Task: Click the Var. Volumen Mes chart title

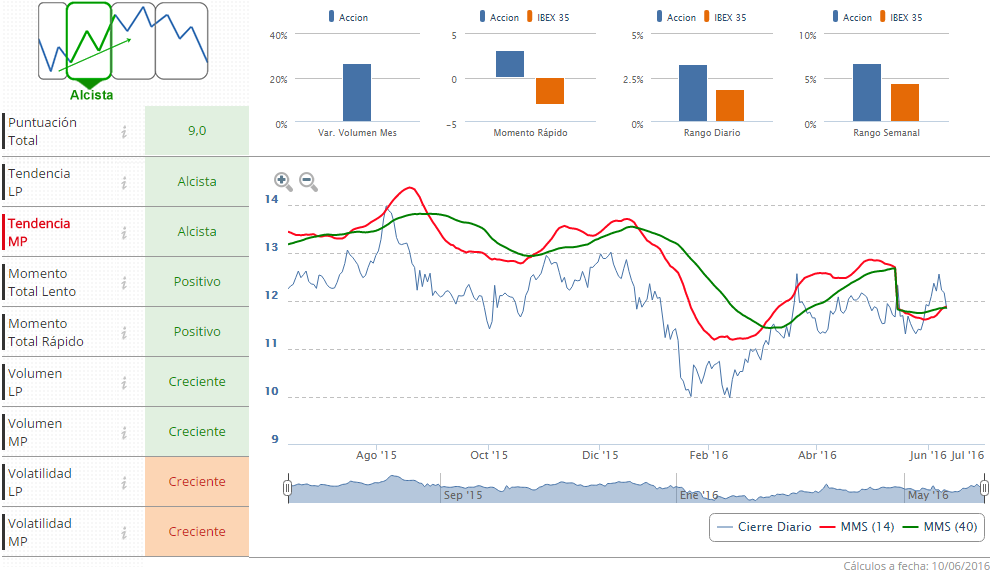Action: point(357,133)
